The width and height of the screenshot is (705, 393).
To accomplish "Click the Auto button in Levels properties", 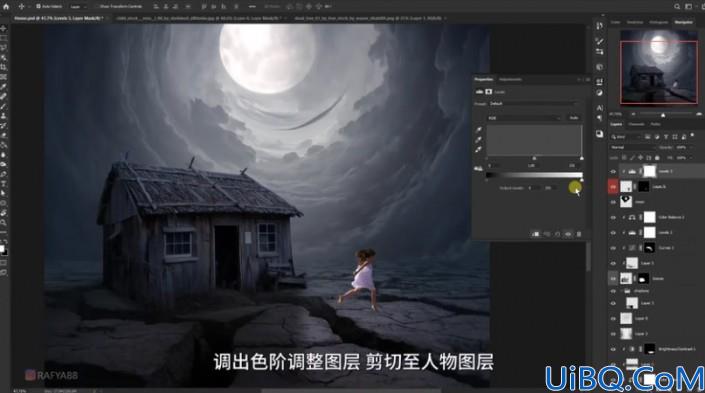I will point(574,118).
